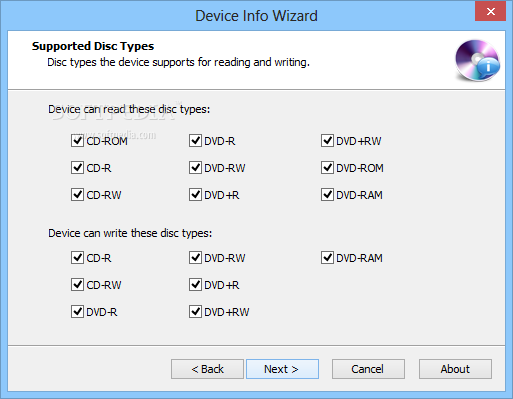Proceed with the Next button

tap(282, 369)
